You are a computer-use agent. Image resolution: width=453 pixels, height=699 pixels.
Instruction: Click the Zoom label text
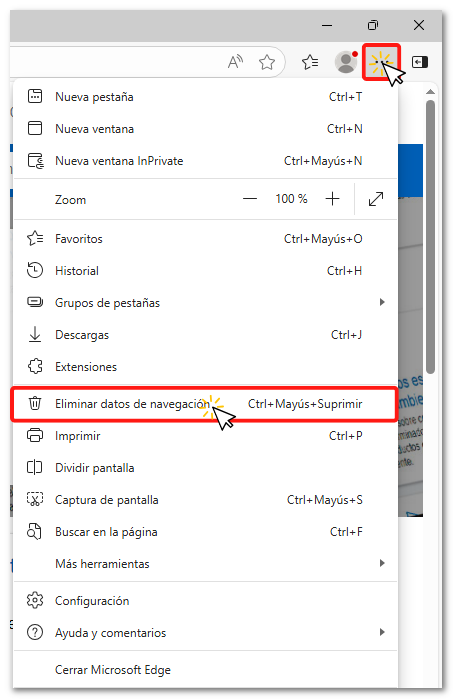coord(70,200)
